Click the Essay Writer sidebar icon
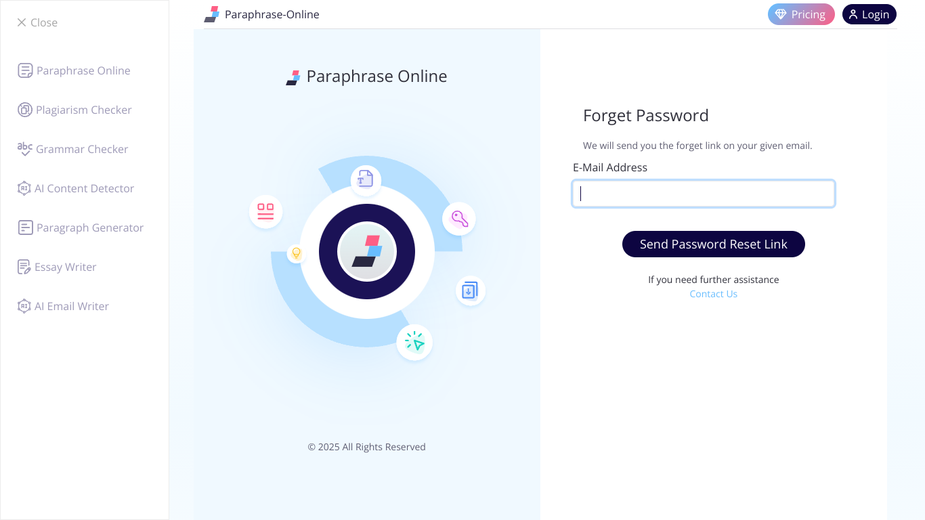 [24, 267]
